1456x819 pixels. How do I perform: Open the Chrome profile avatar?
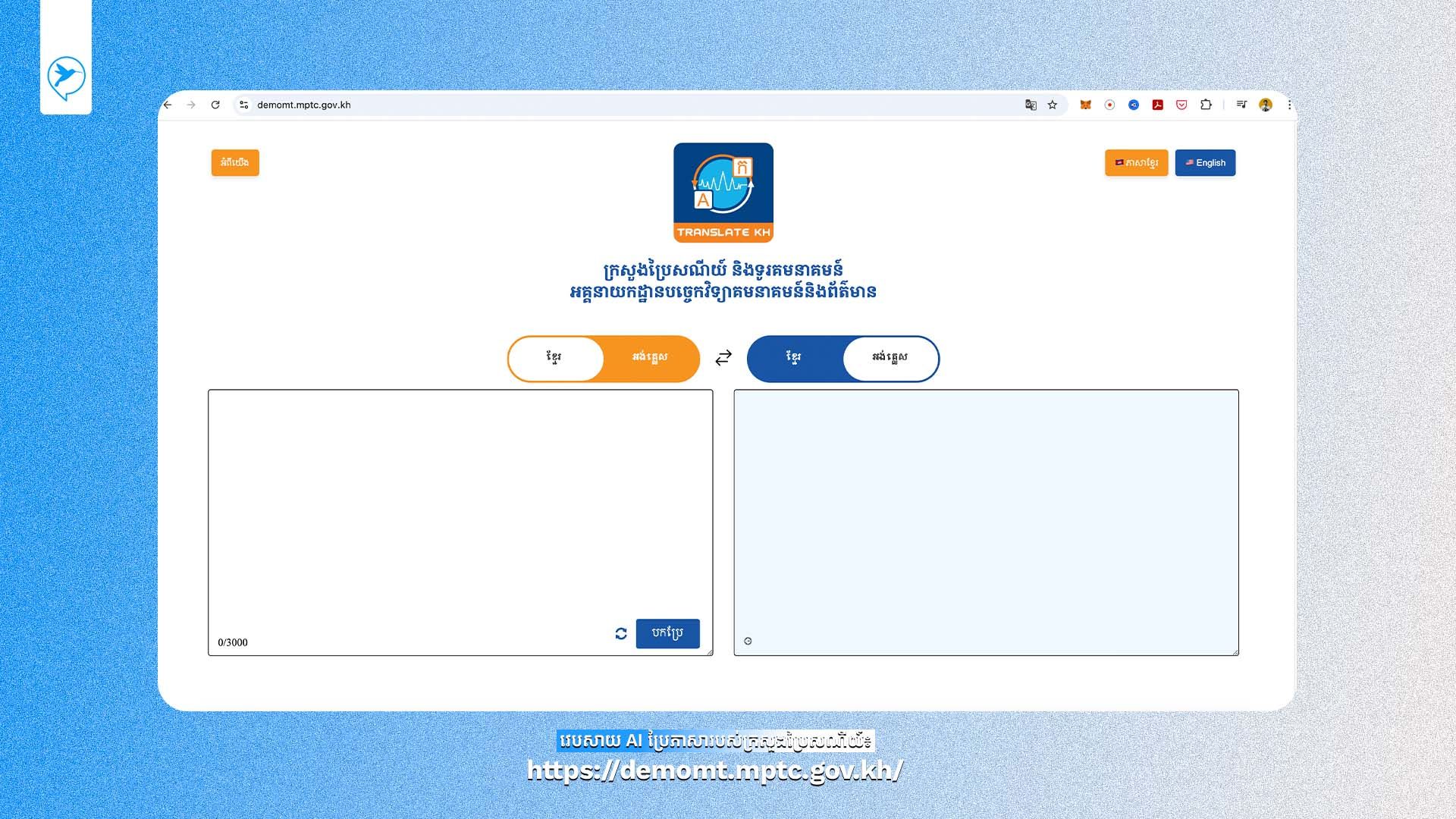coord(1266,105)
